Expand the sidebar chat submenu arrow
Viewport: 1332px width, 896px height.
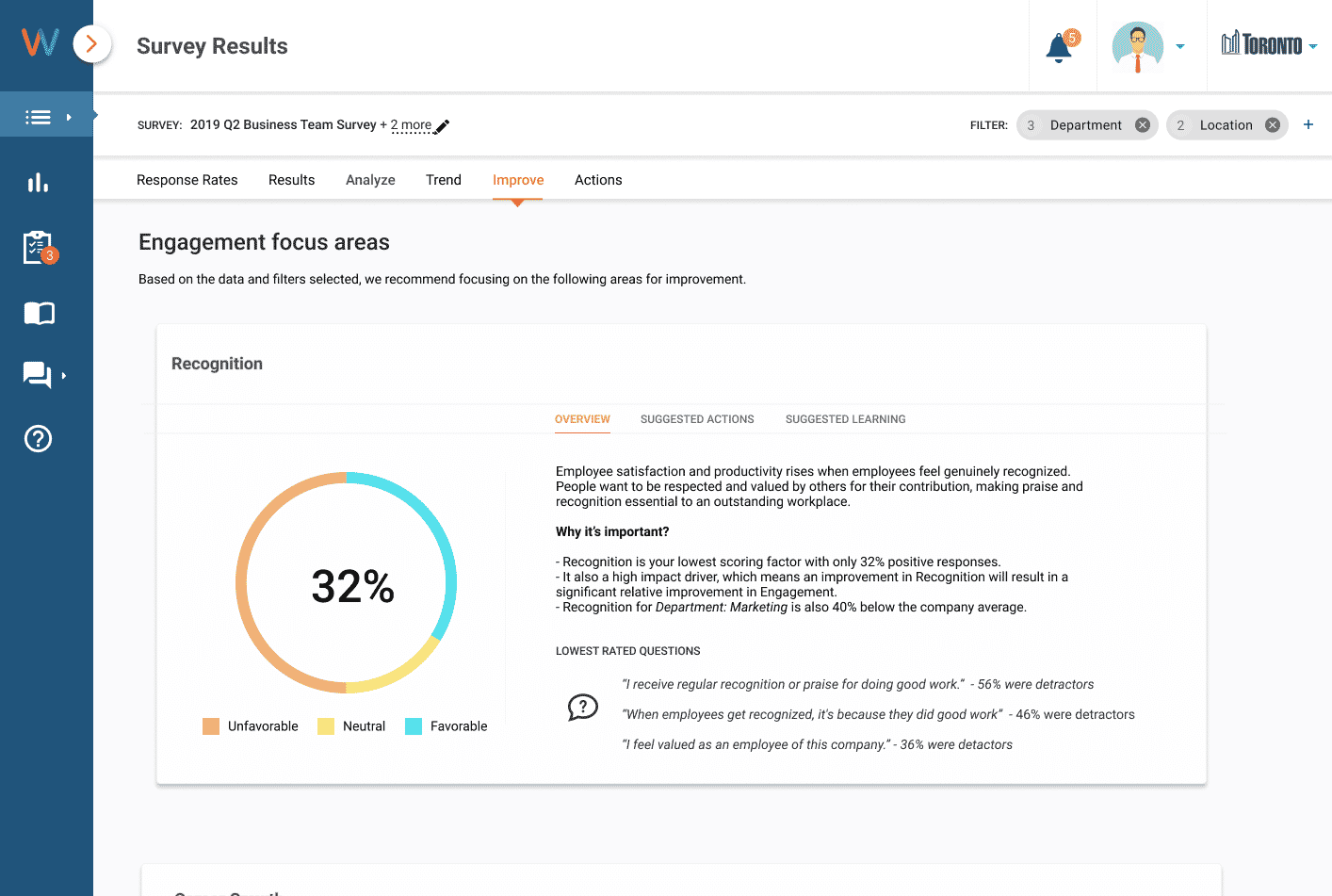tap(66, 375)
